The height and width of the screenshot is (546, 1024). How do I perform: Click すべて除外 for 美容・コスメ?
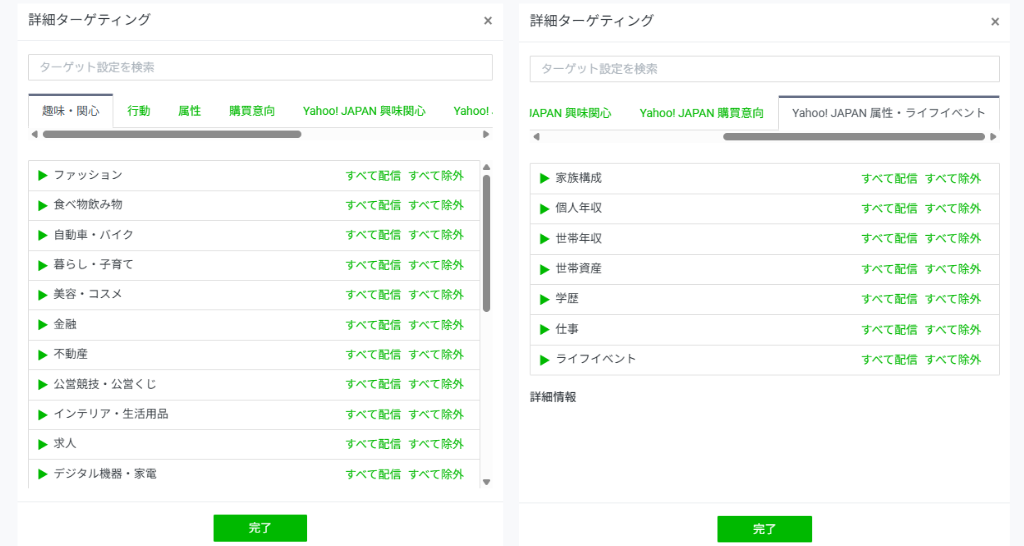tap(436, 295)
